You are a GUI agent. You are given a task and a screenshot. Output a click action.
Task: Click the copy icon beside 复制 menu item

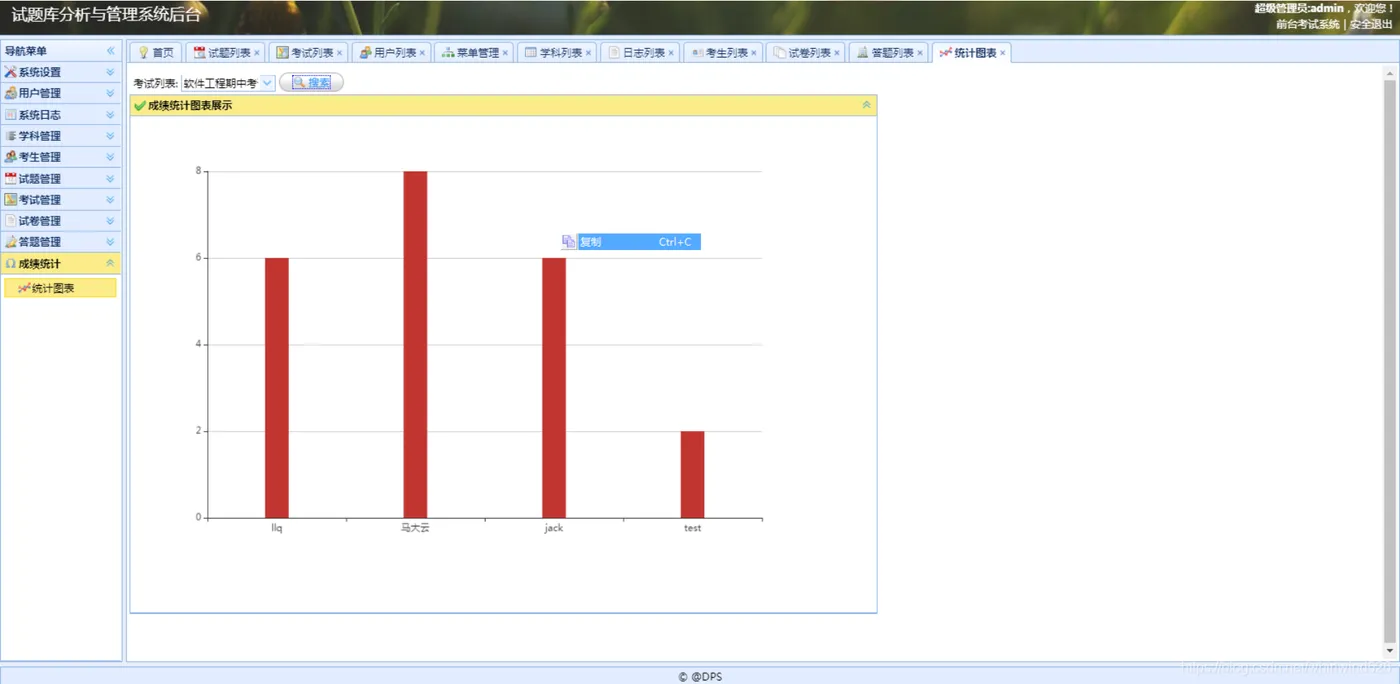pos(568,242)
